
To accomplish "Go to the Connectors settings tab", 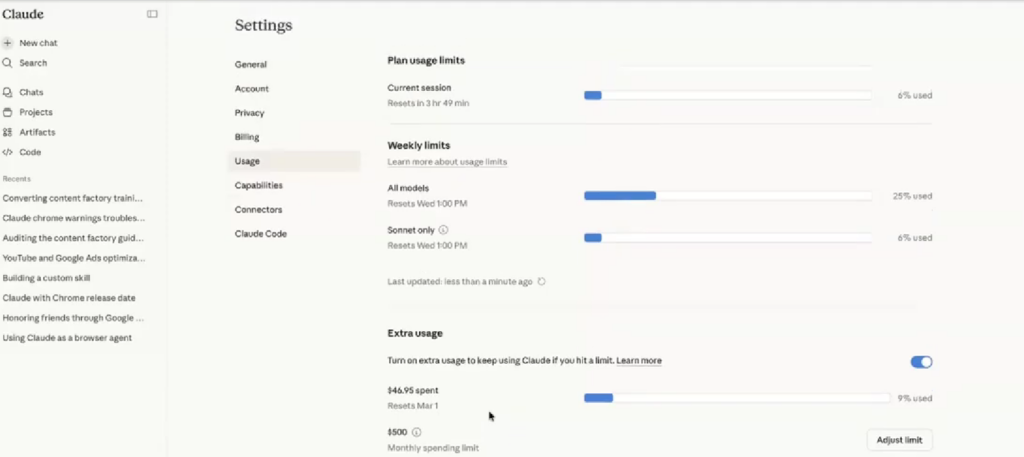I will click(x=258, y=210).
